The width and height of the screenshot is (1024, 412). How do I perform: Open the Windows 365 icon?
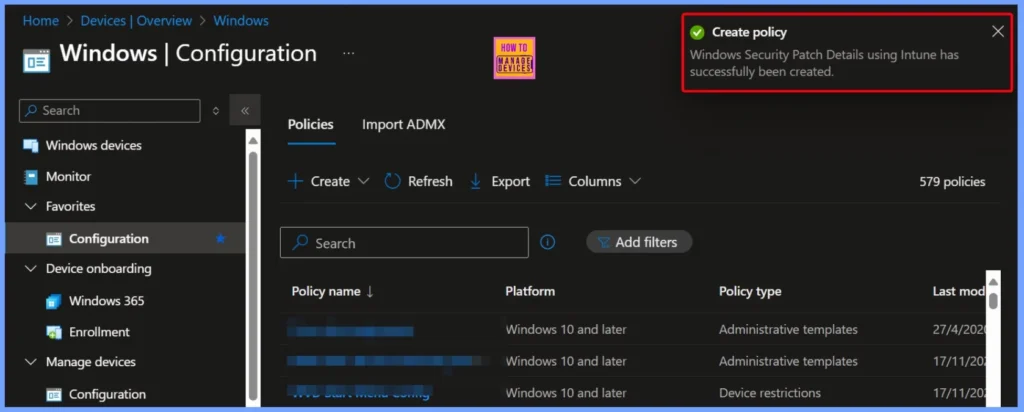click(x=54, y=301)
